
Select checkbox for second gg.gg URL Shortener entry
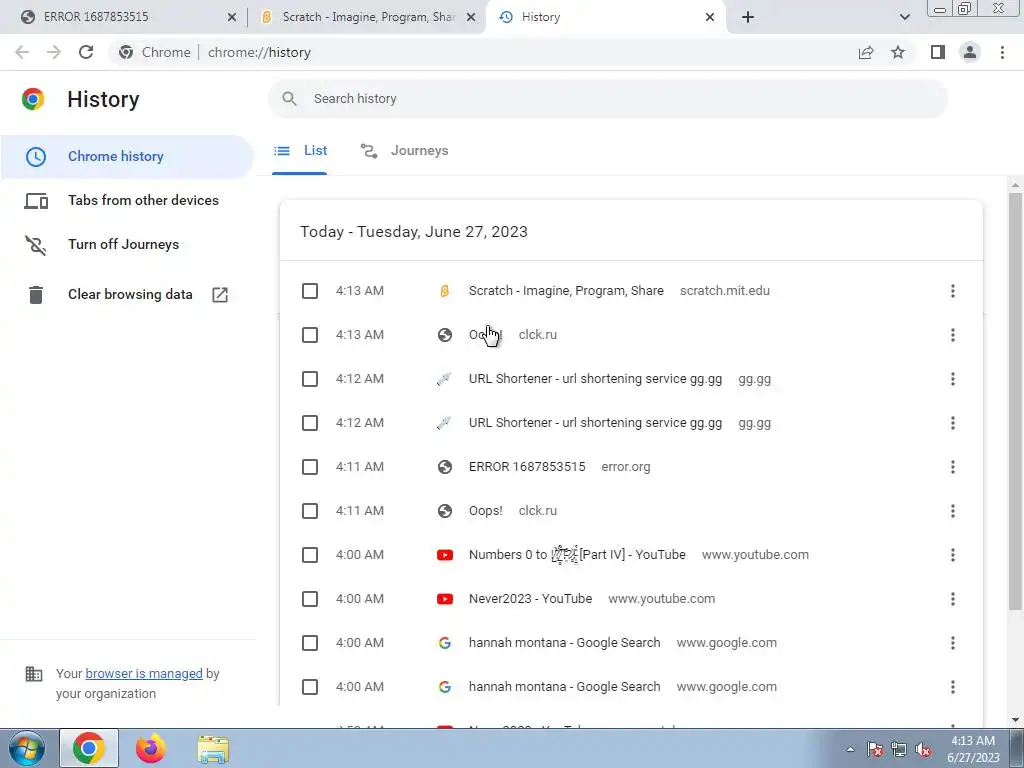click(310, 423)
